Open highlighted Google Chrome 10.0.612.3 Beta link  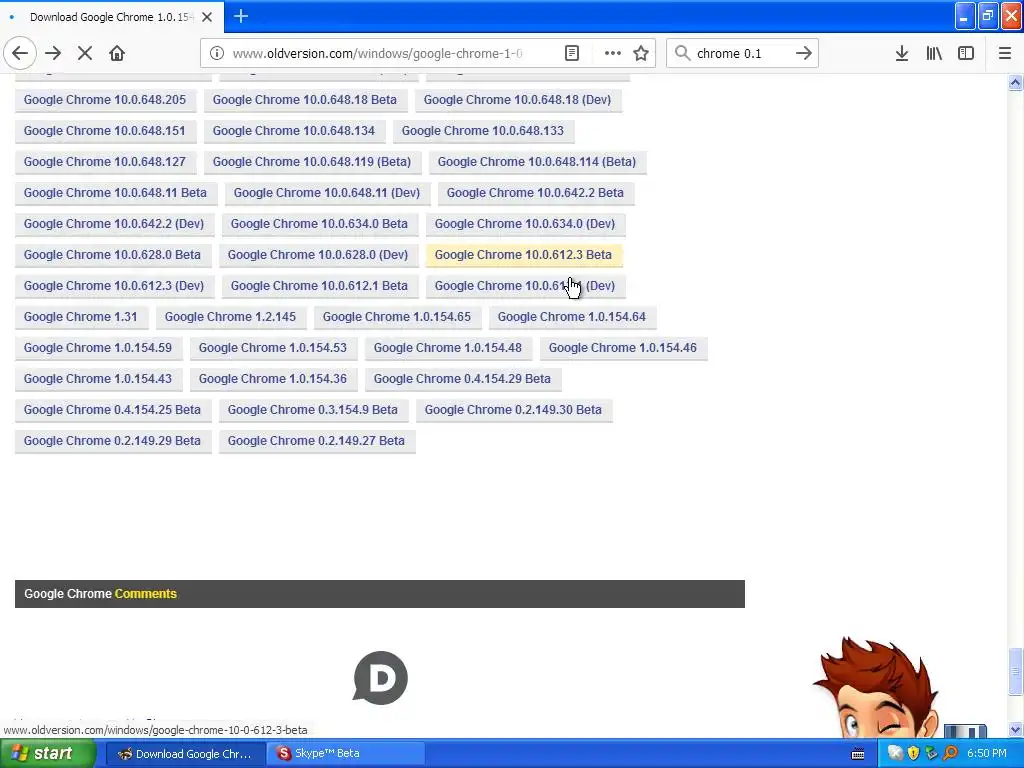[523, 255]
